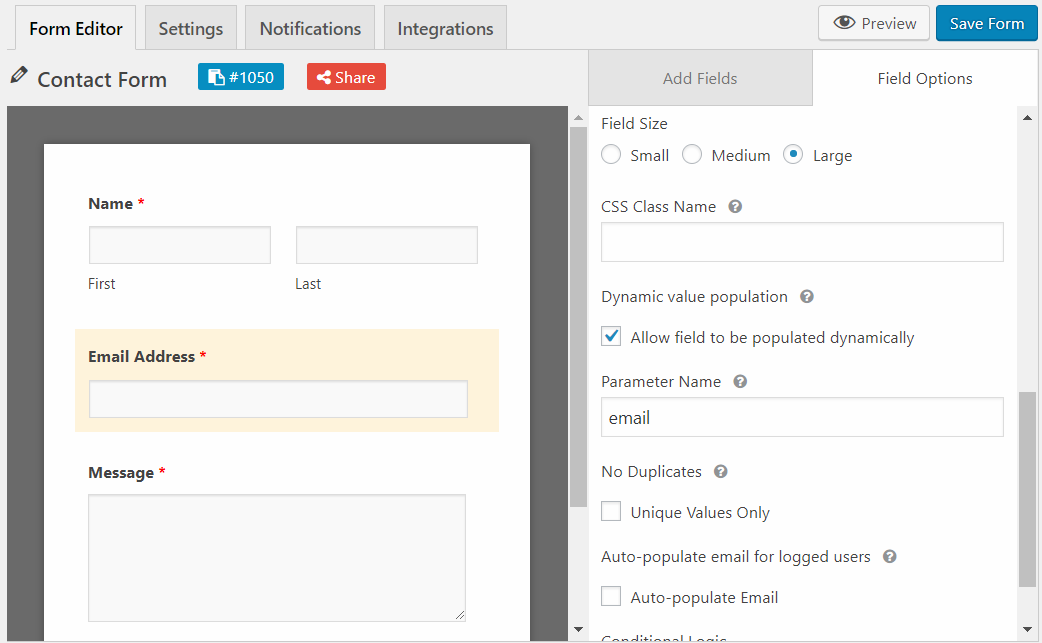Enable Unique Values Only checkbox
Image resolution: width=1042 pixels, height=643 pixels.
click(611, 511)
